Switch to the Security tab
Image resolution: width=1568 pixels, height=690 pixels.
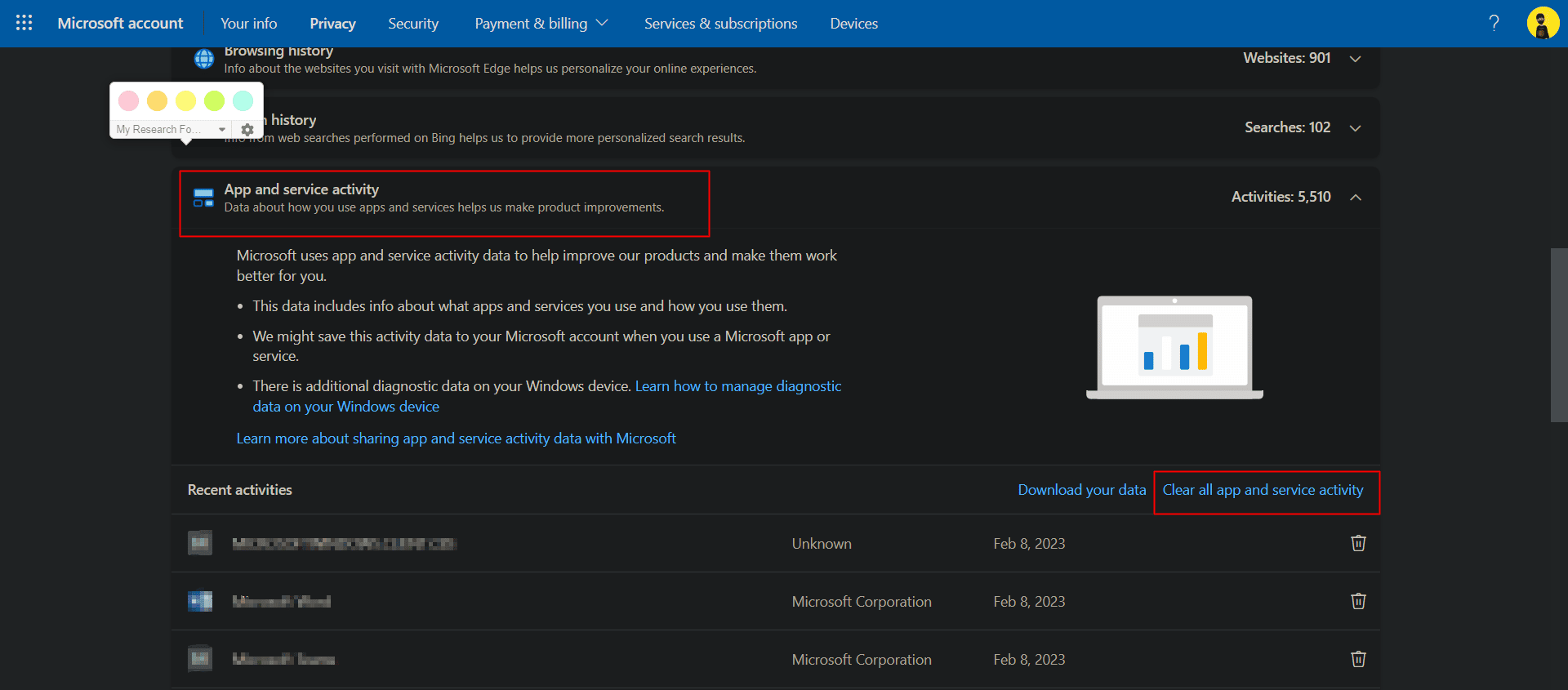[x=413, y=24]
